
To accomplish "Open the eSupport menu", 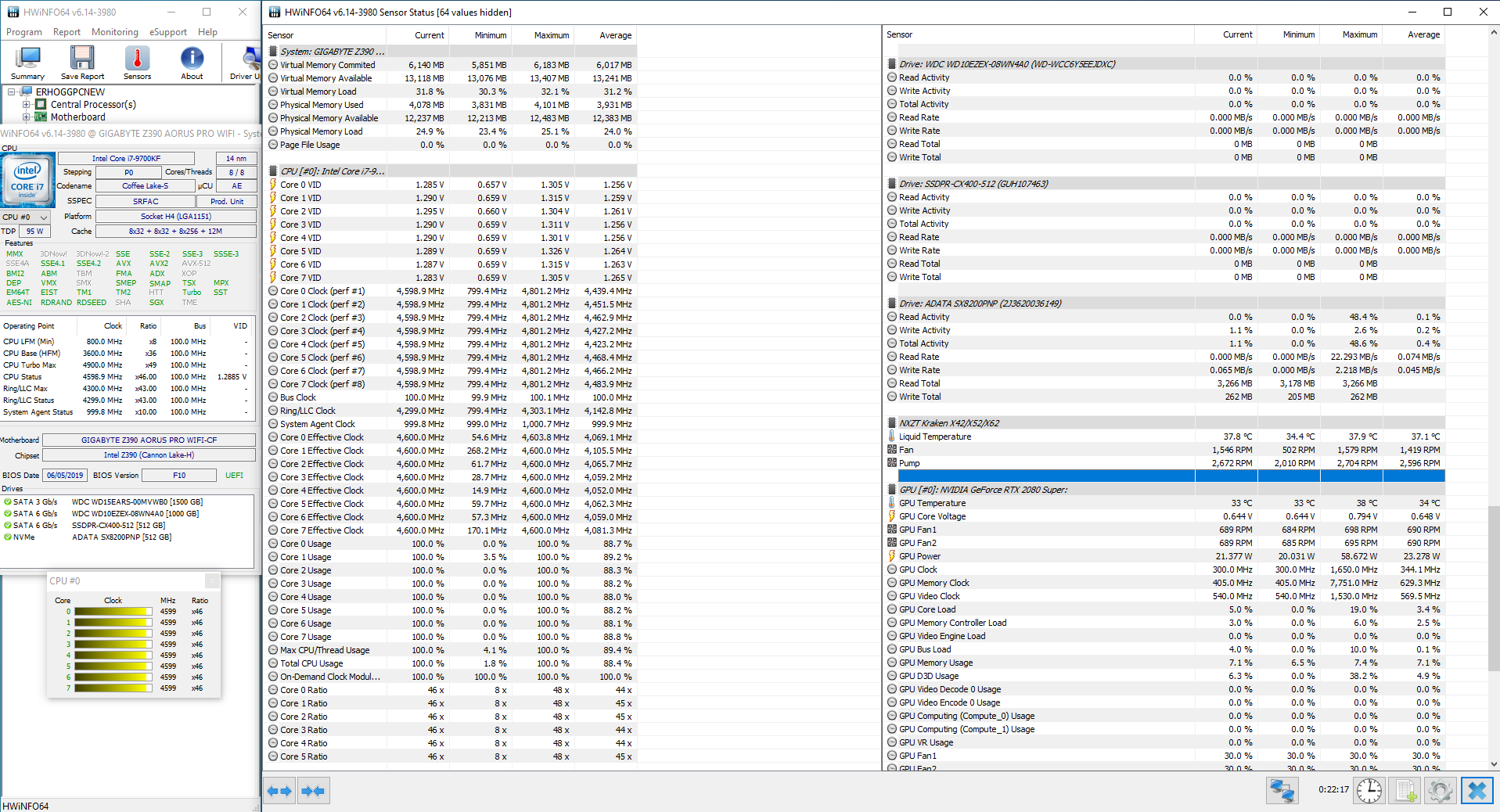I will (168, 32).
